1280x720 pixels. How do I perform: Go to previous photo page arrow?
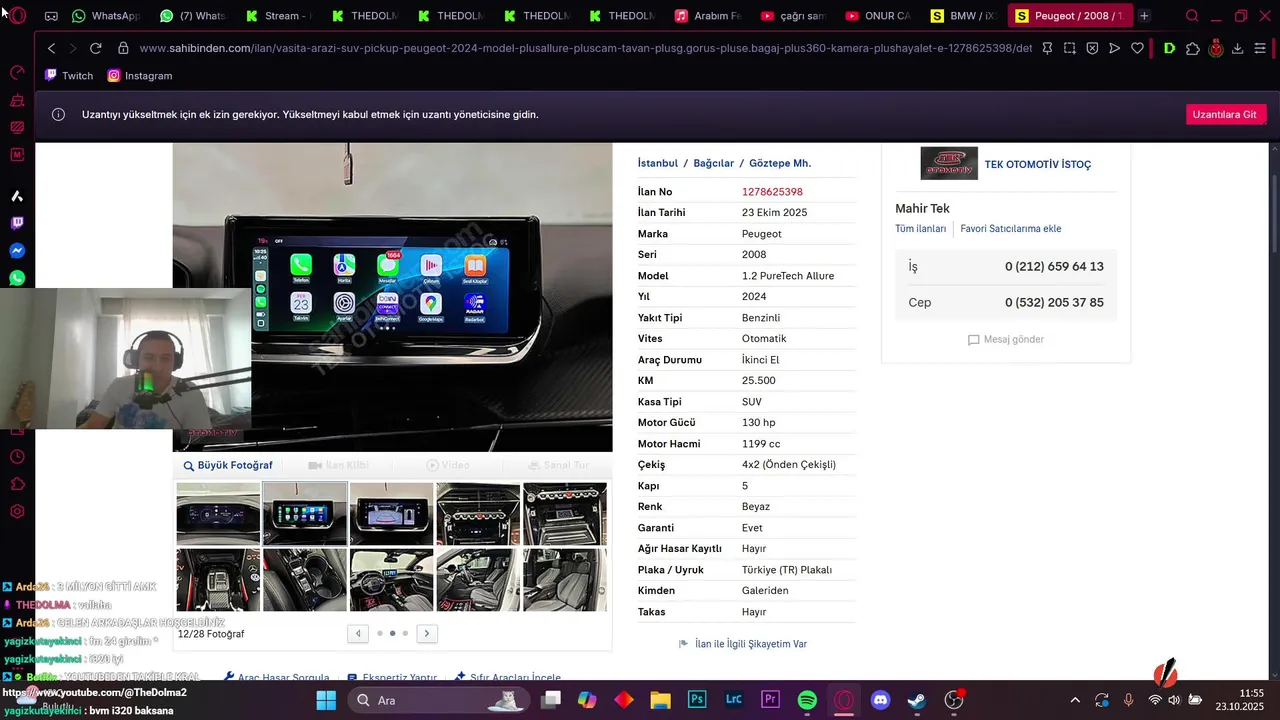[x=358, y=633]
